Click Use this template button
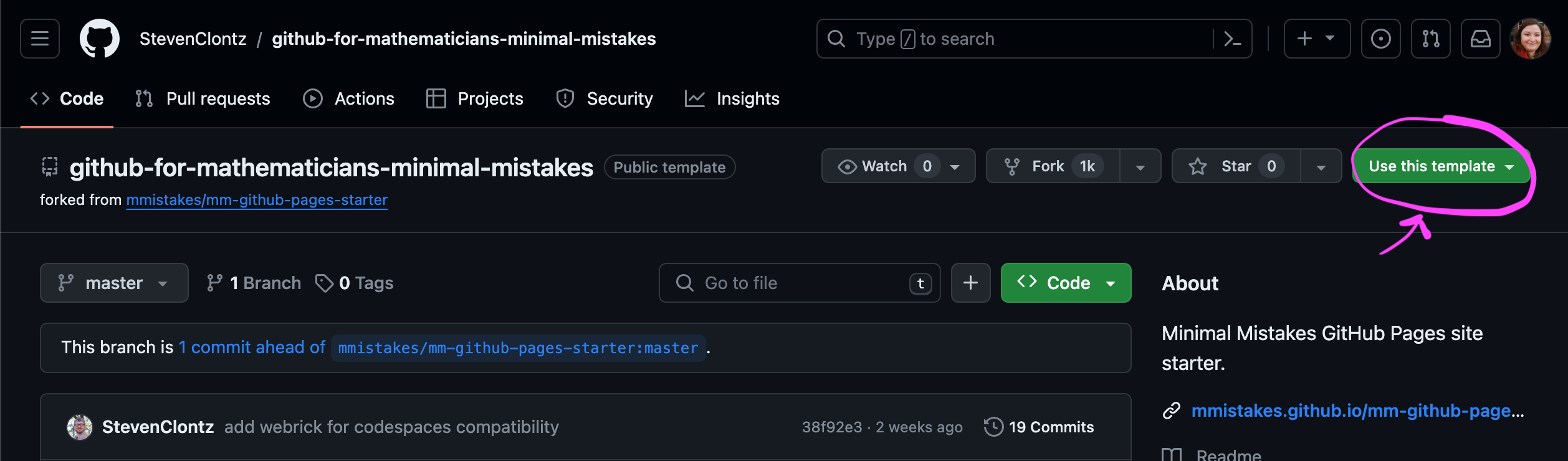 point(1441,166)
